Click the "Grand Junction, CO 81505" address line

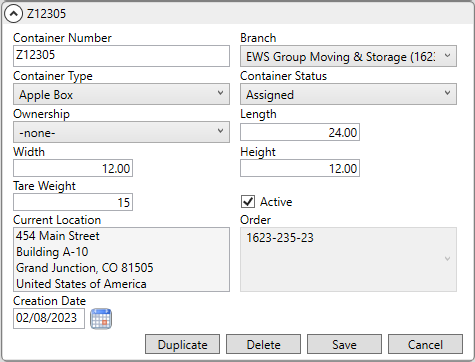tap(85, 268)
